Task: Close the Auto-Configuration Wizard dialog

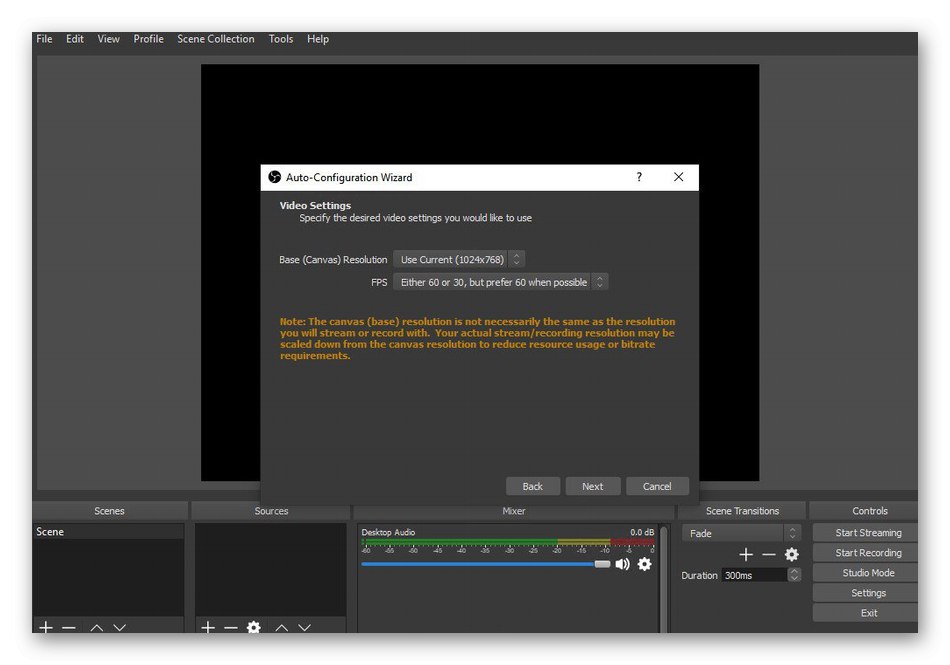Action: click(679, 177)
